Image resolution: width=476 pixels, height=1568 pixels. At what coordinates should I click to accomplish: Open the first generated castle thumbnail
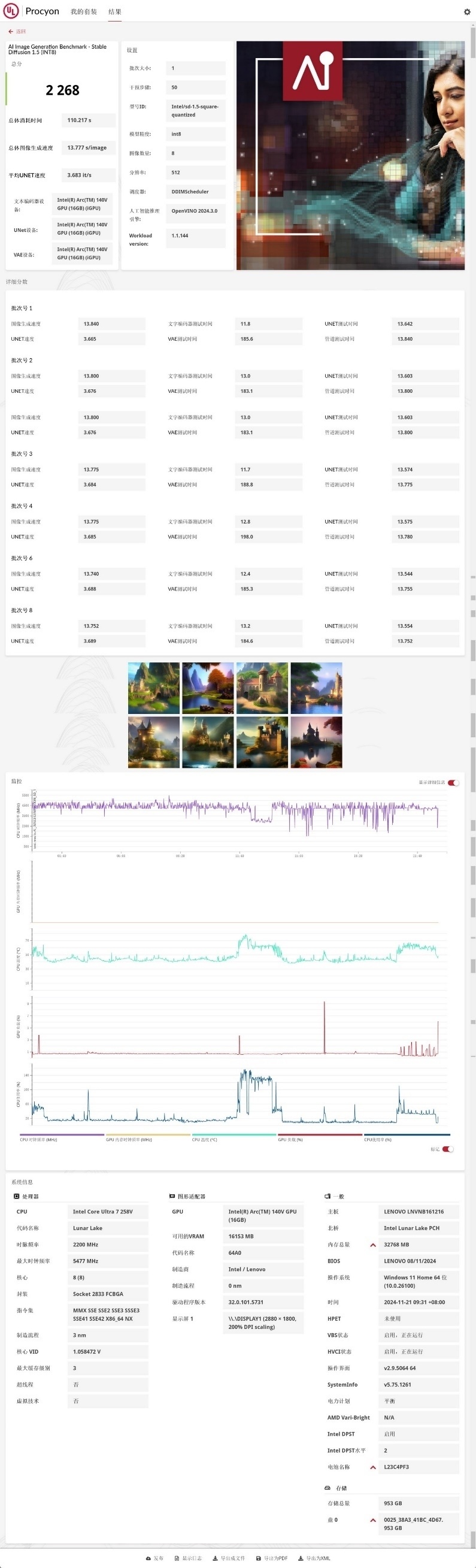(153, 688)
